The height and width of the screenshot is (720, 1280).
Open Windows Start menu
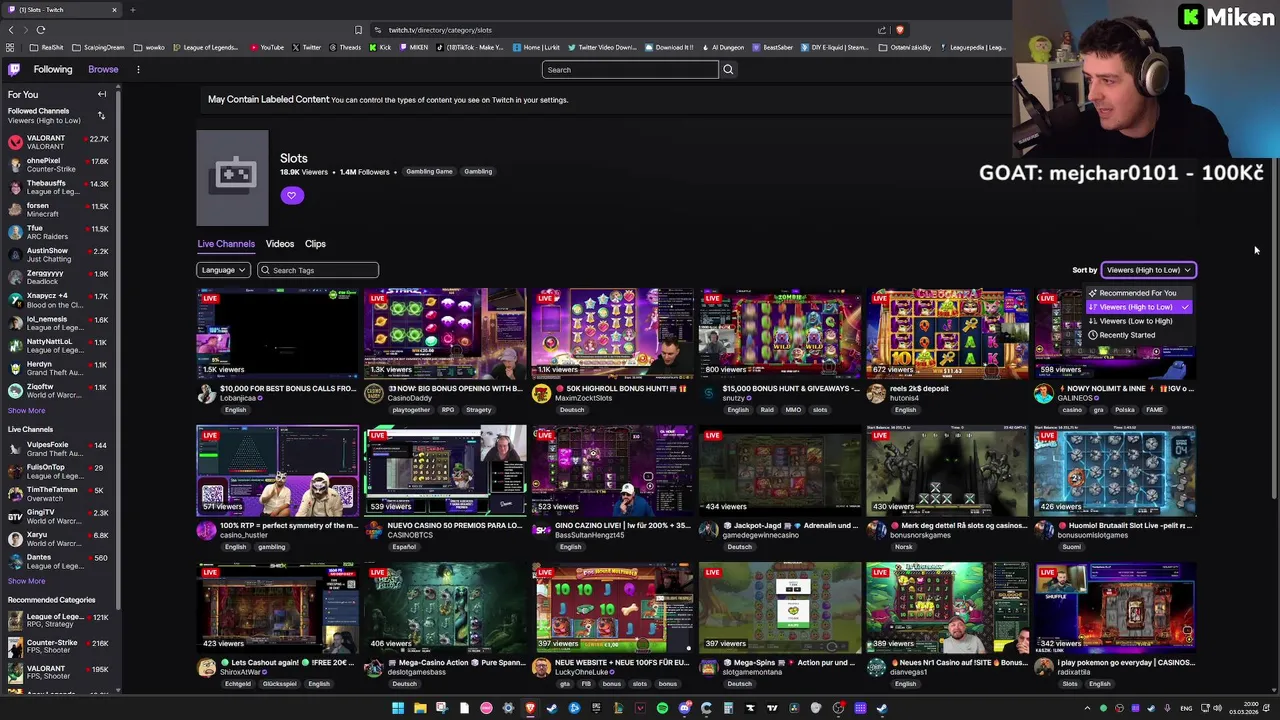[x=397, y=708]
